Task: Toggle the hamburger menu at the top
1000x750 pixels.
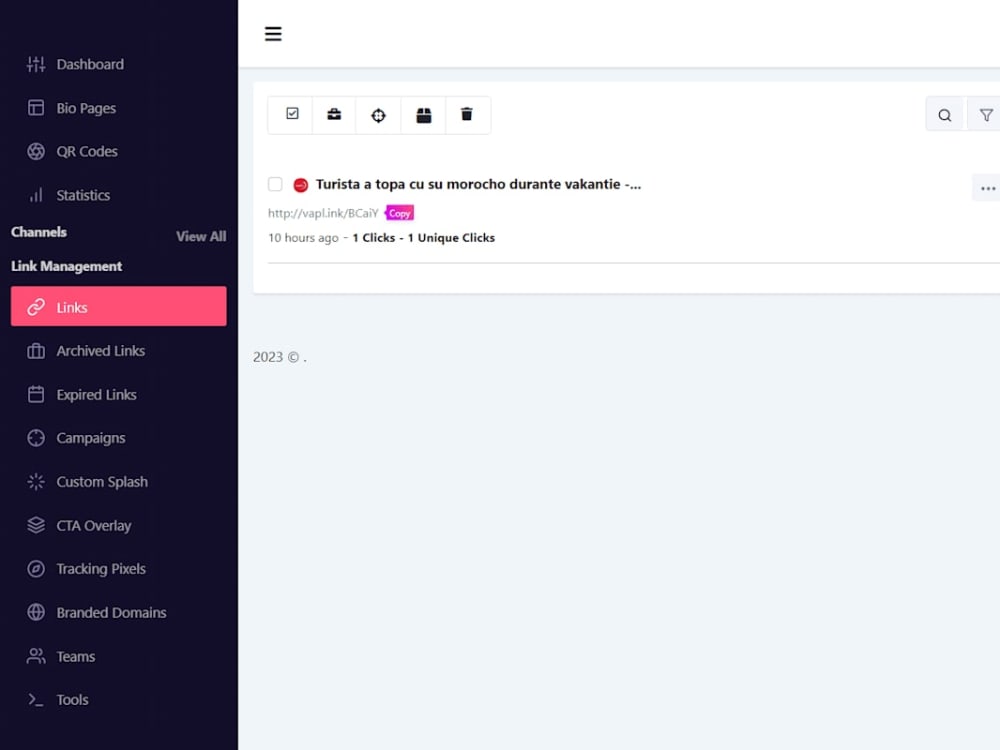Action: point(273,33)
